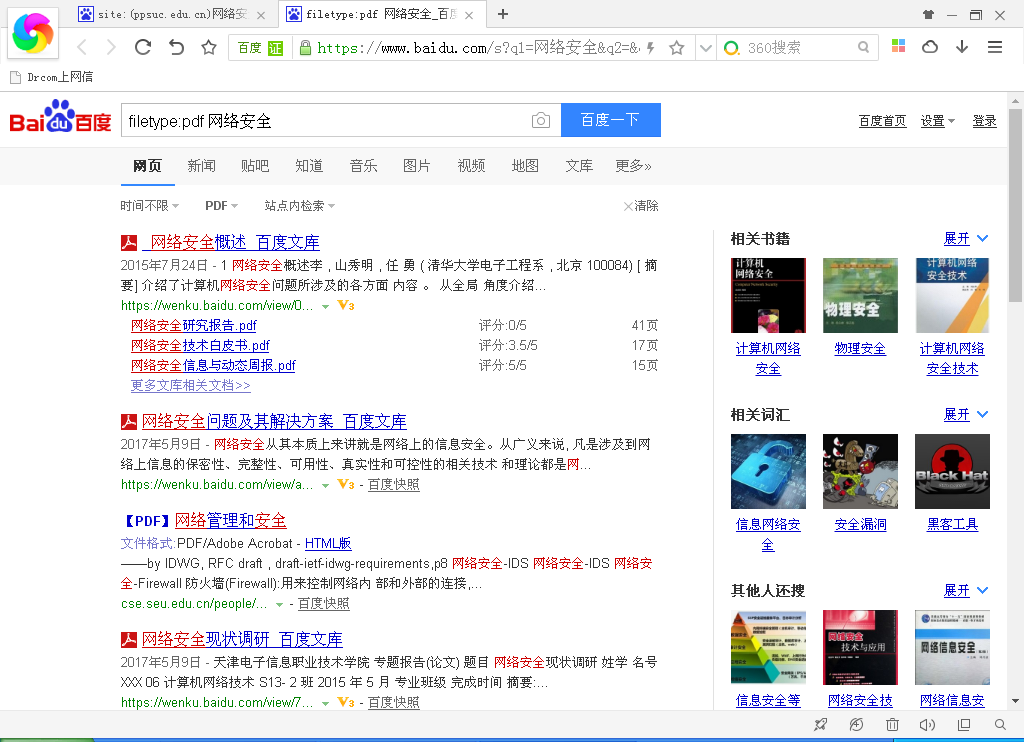Open the 站点内检索 dropdown

coord(300,206)
